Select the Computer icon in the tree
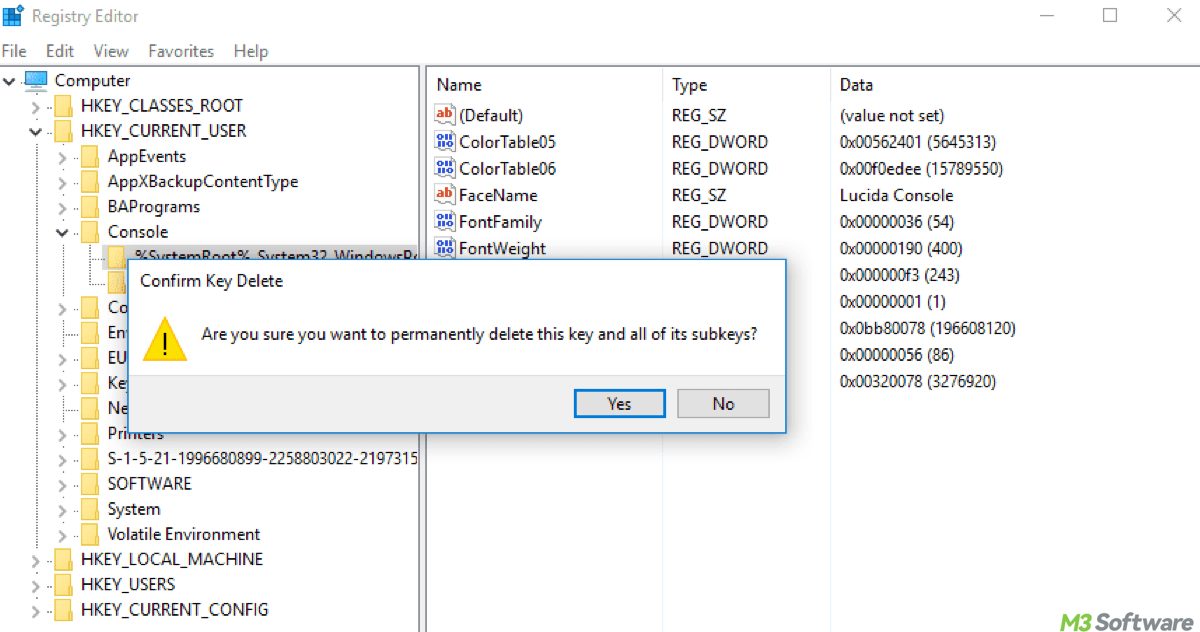The height and width of the screenshot is (632, 1200). (36, 80)
